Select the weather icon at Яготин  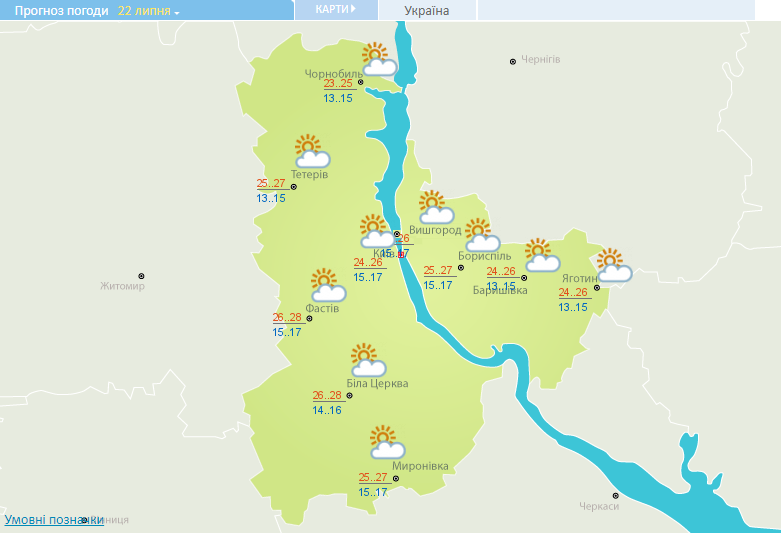pos(613,265)
